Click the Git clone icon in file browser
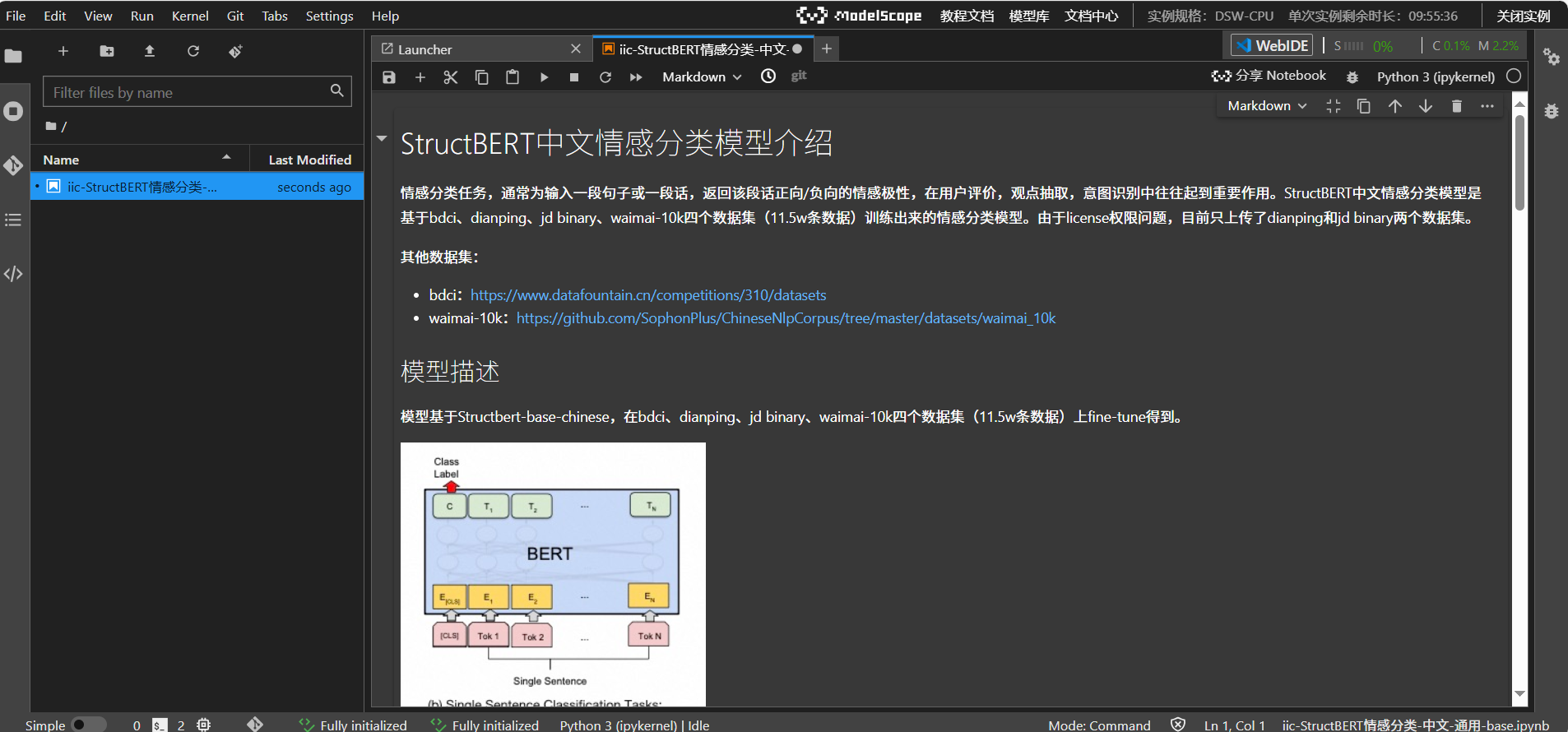Screen dimensions: 1568x732 tap(236, 51)
